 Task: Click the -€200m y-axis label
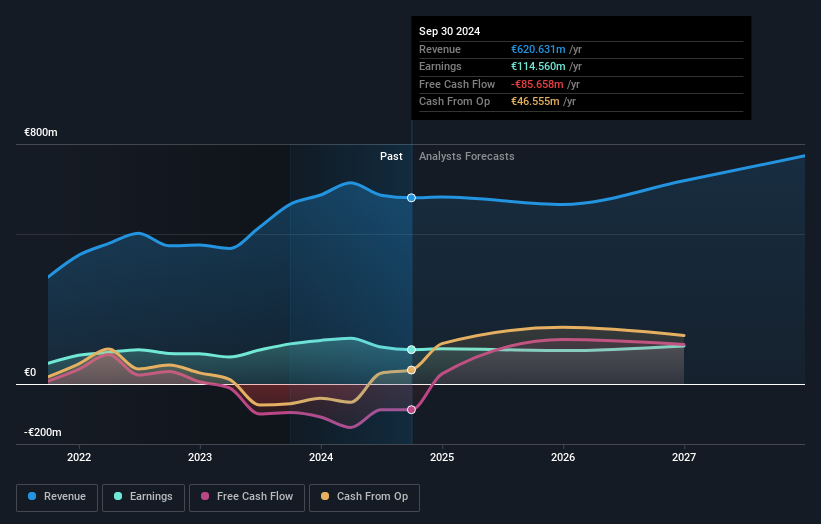pos(42,432)
